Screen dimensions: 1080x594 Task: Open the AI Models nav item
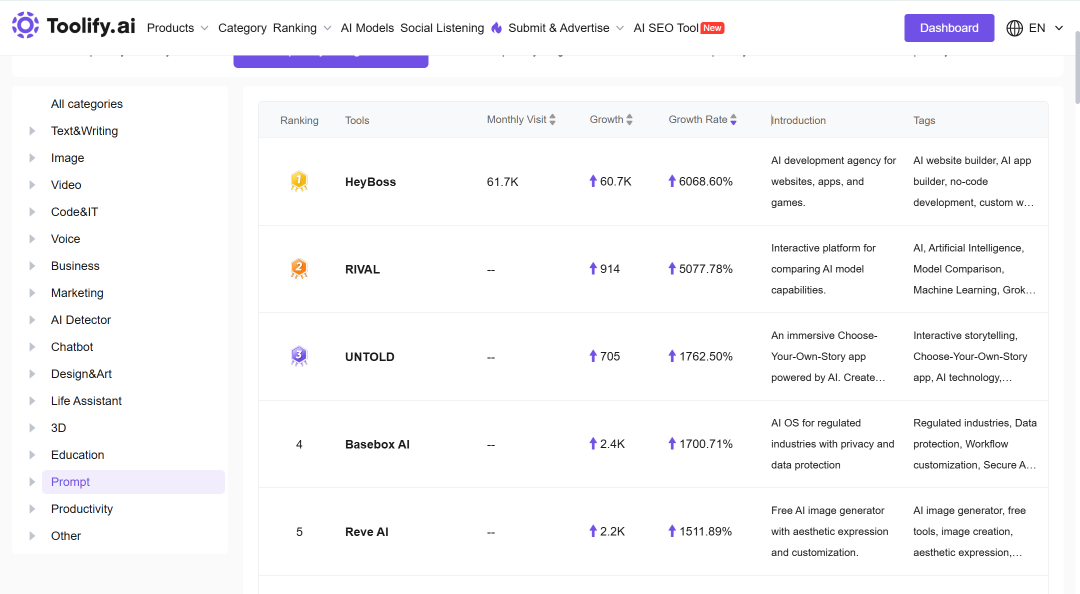[x=367, y=28]
